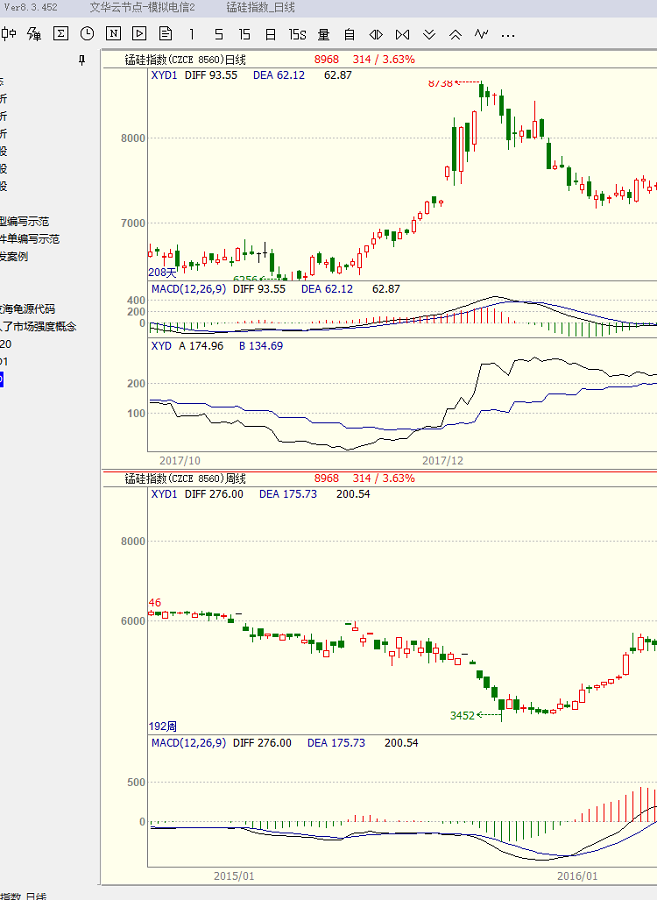Image resolution: width=657 pixels, height=900 pixels.
Task: Click the 8738 high price marker
Action: [440, 84]
